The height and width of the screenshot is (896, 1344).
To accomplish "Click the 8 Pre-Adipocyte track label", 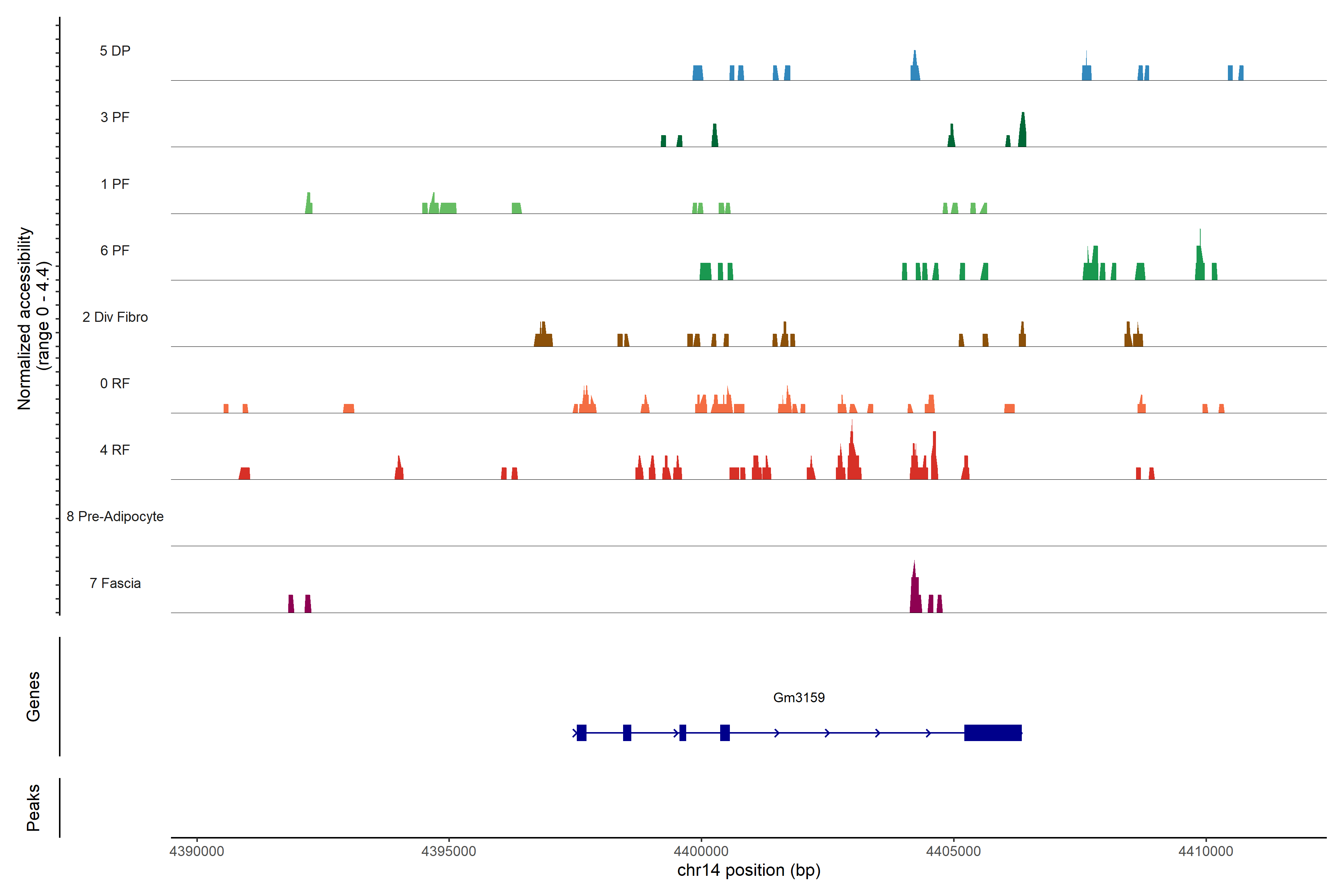I will pos(115,517).
